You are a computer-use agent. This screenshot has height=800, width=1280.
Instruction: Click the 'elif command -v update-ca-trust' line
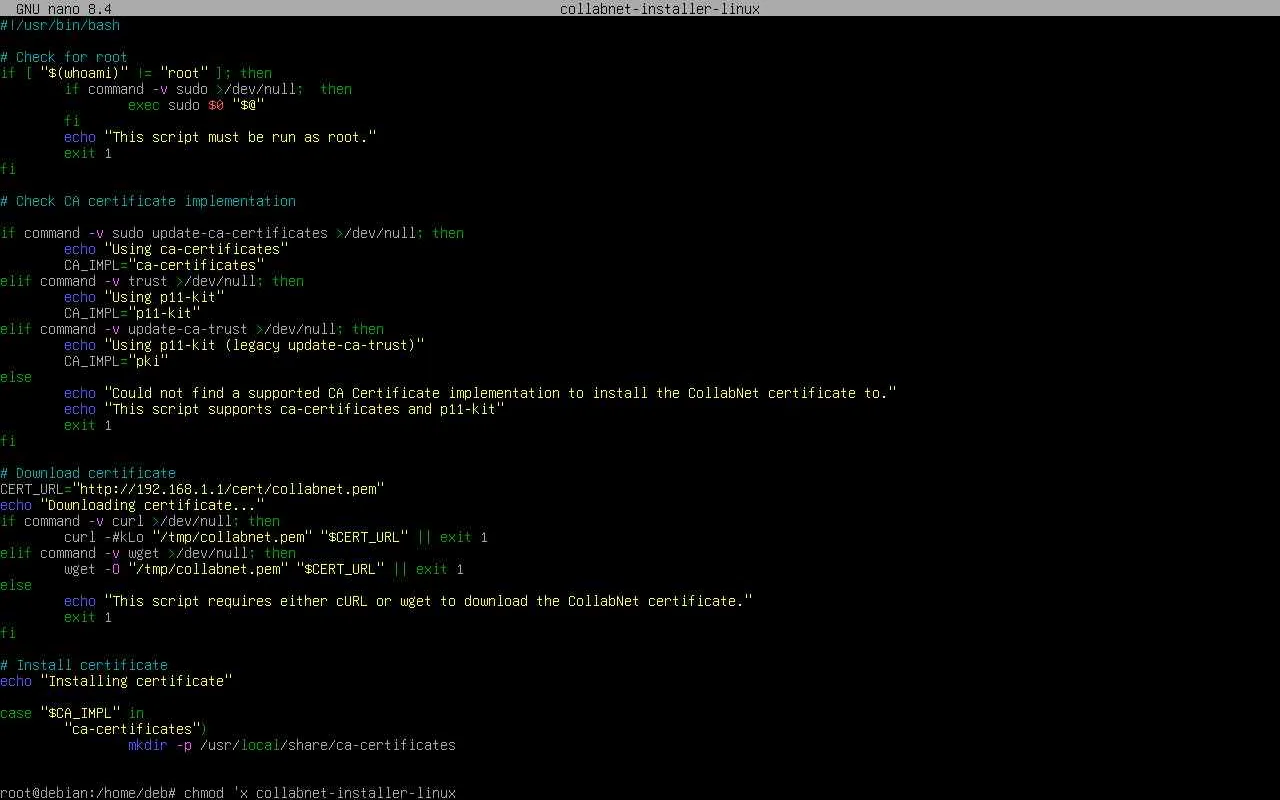click(192, 329)
